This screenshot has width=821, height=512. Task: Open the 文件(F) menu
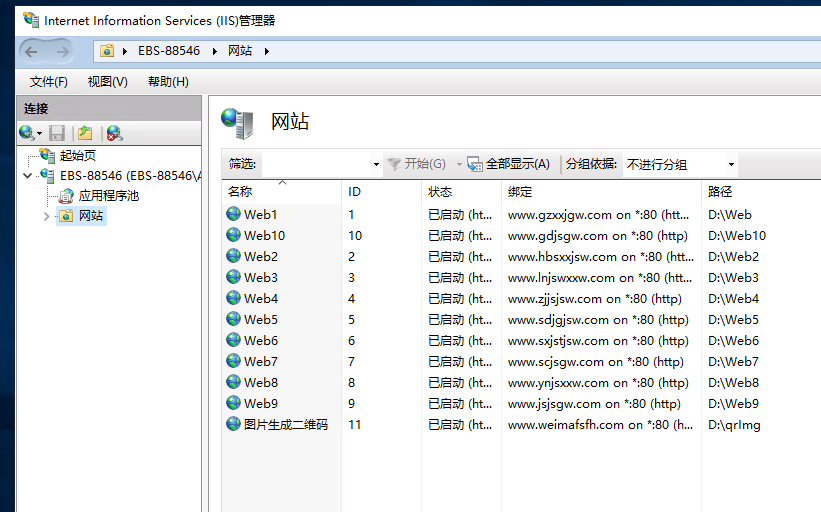(48, 82)
